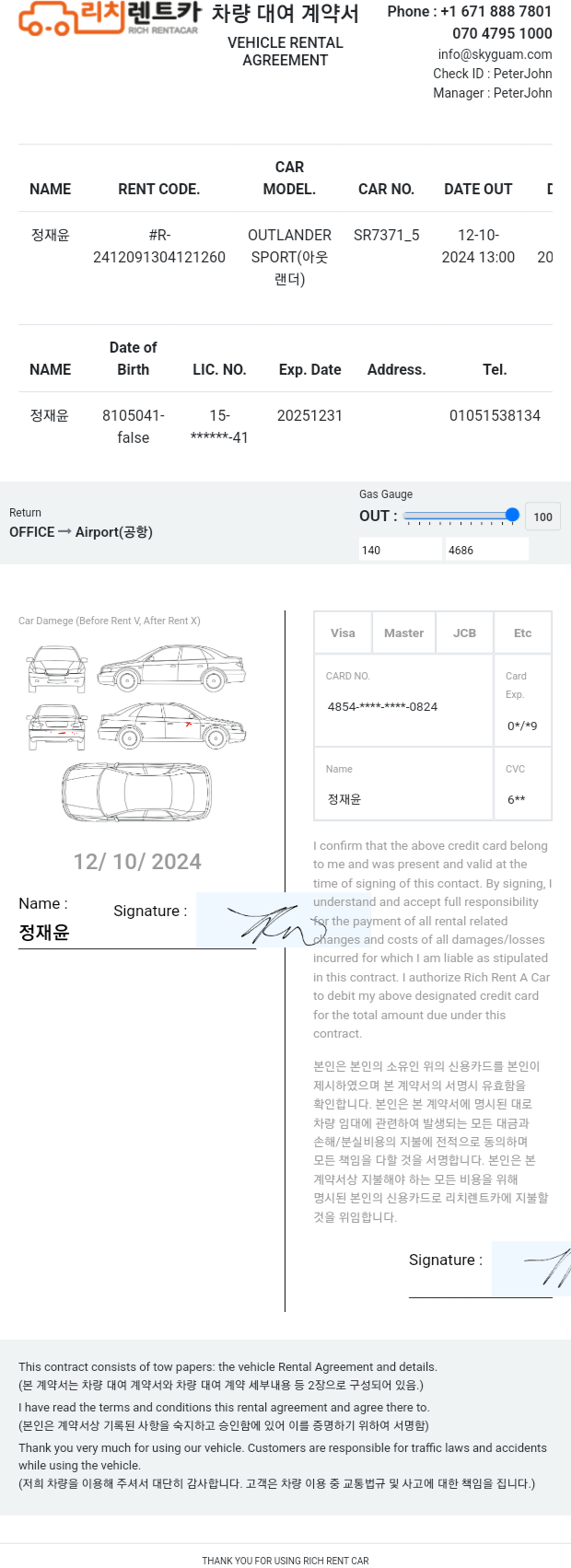Click the gas gauge value 100 field
Viewport: 571px width, 1568px height.
[x=542, y=517]
